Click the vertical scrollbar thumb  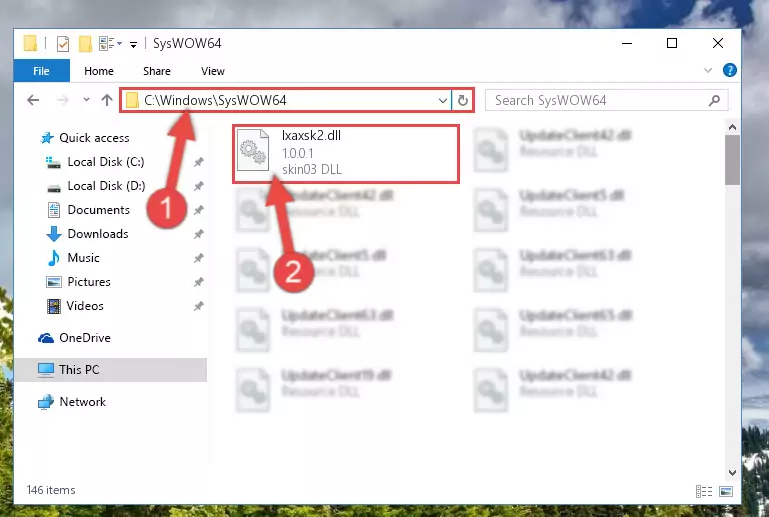coord(732,160)
